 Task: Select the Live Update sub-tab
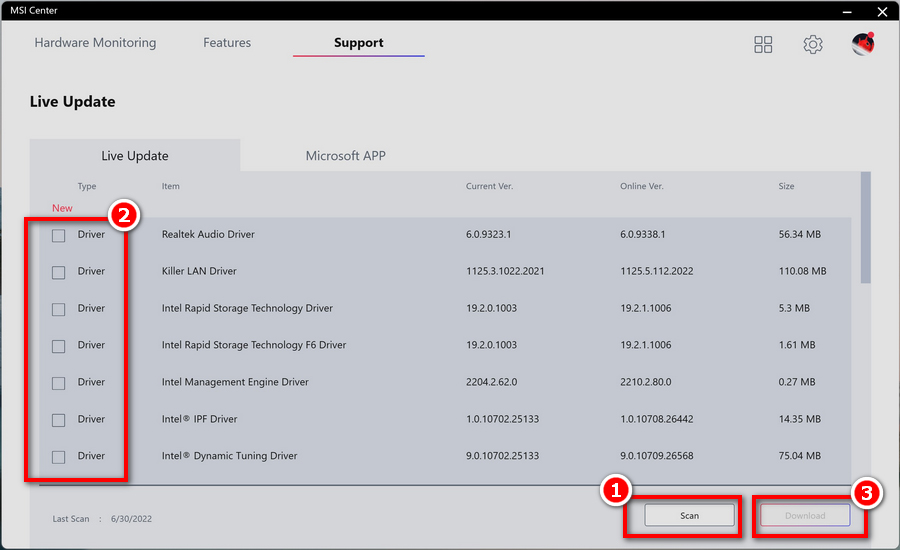[x=135, y=156]
